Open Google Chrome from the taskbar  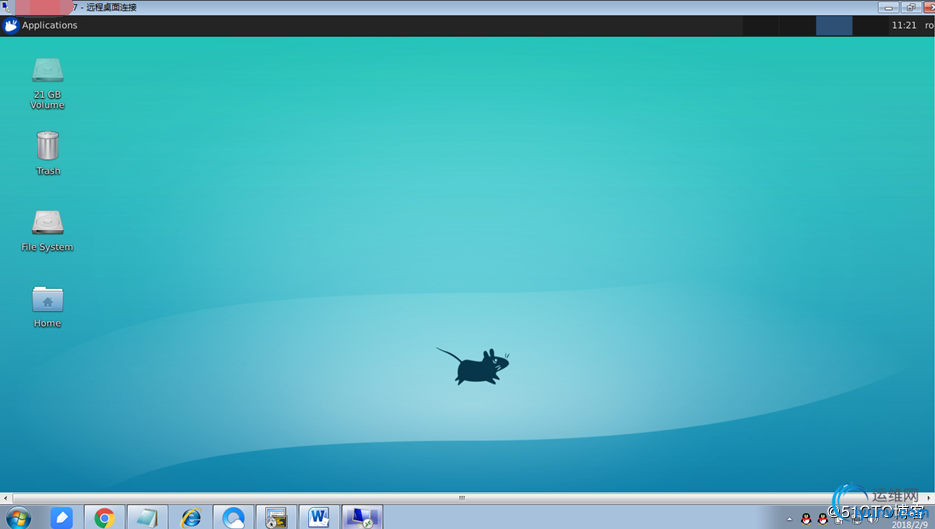pos(104,518)
